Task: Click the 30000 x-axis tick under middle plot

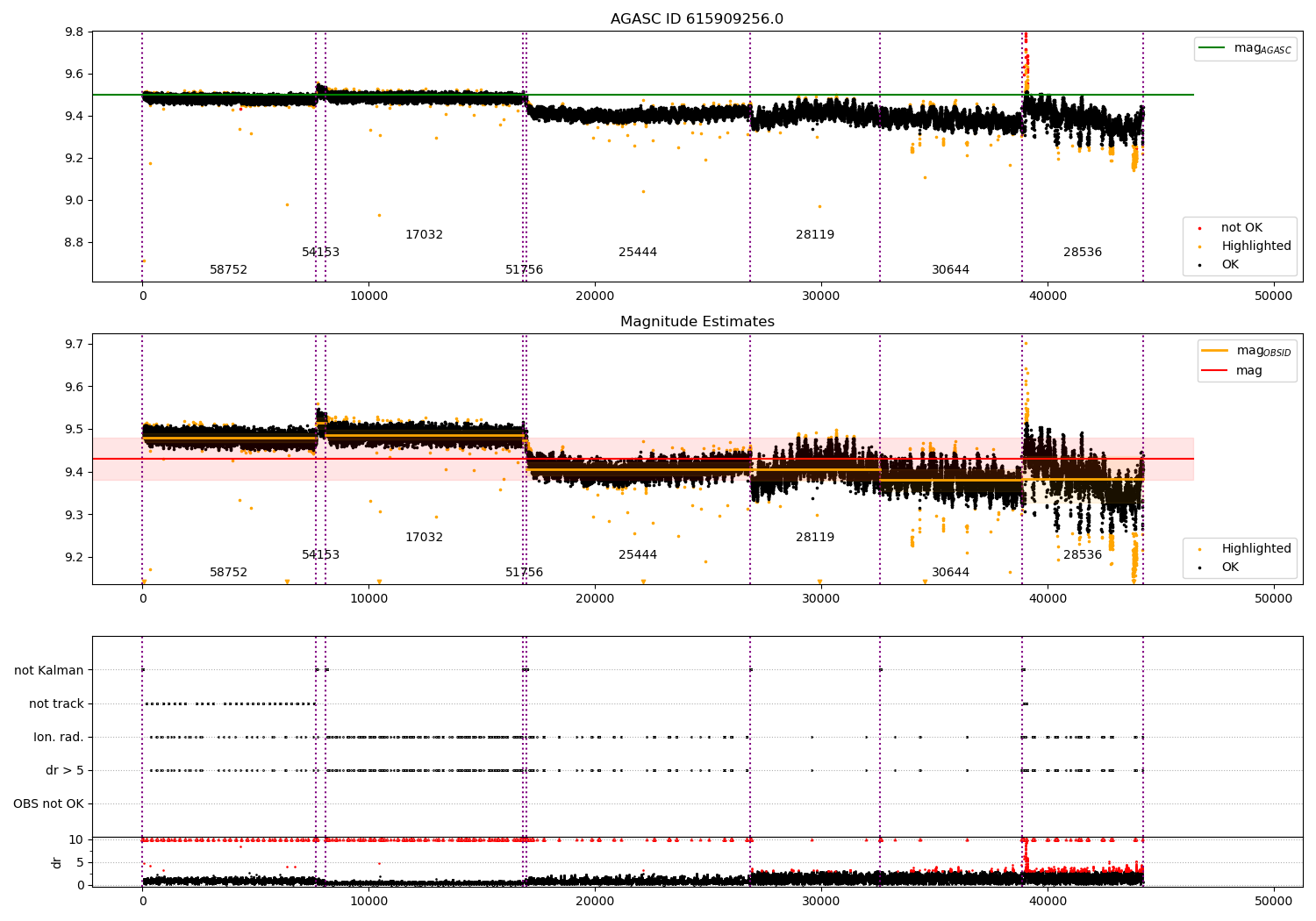Action: 820,599
